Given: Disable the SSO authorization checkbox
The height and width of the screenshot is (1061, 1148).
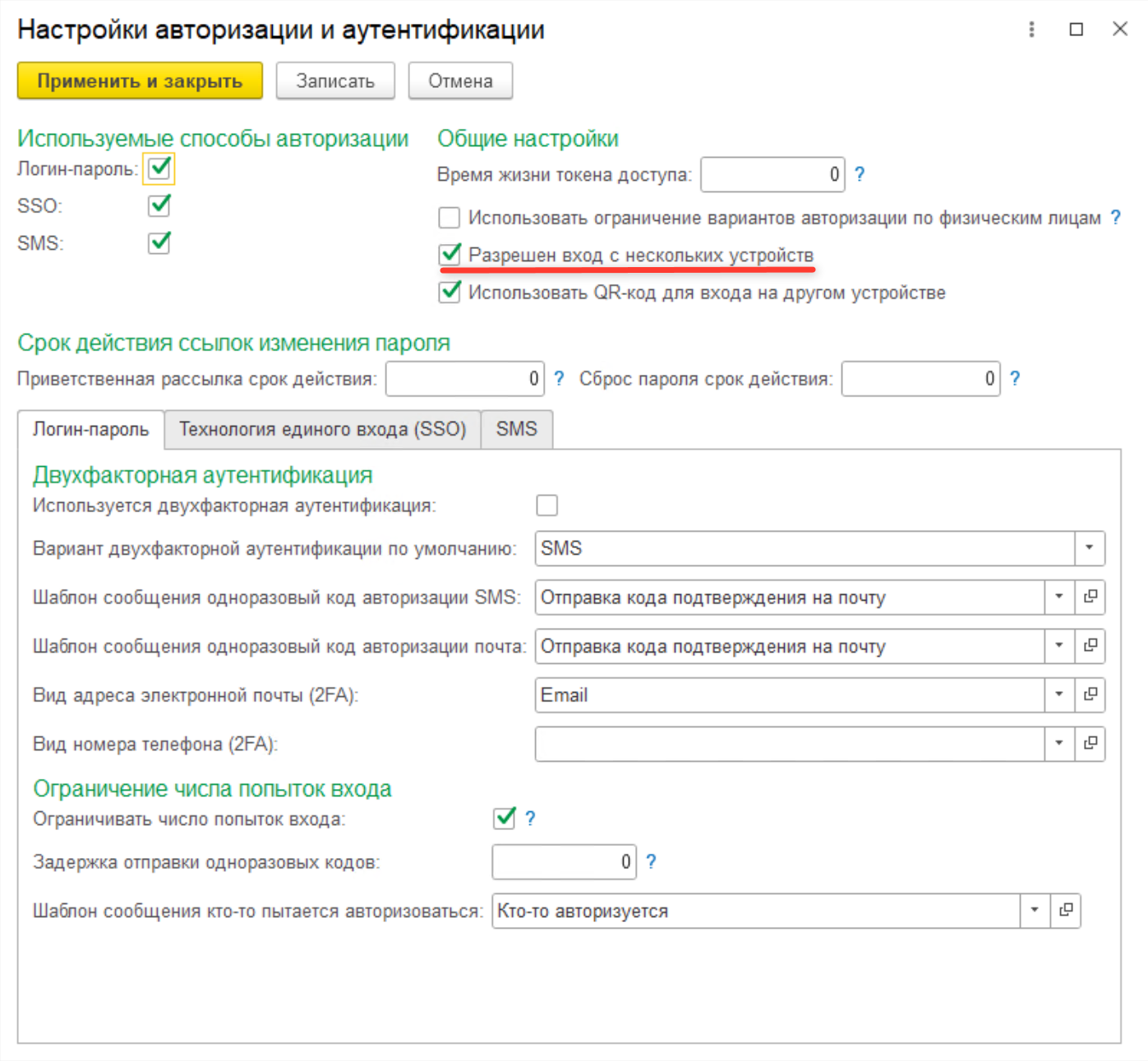Looking at the screenshot, I should pyautogui.click(x=159, y=205).
